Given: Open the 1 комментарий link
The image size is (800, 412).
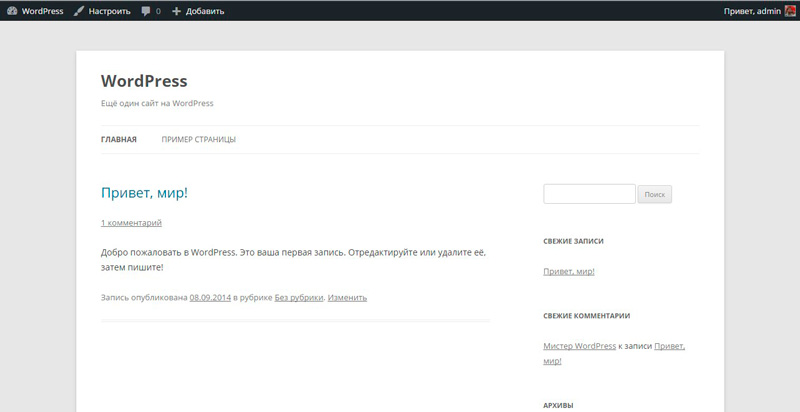Looking at the screenshot, I should [x=131, y=222].
